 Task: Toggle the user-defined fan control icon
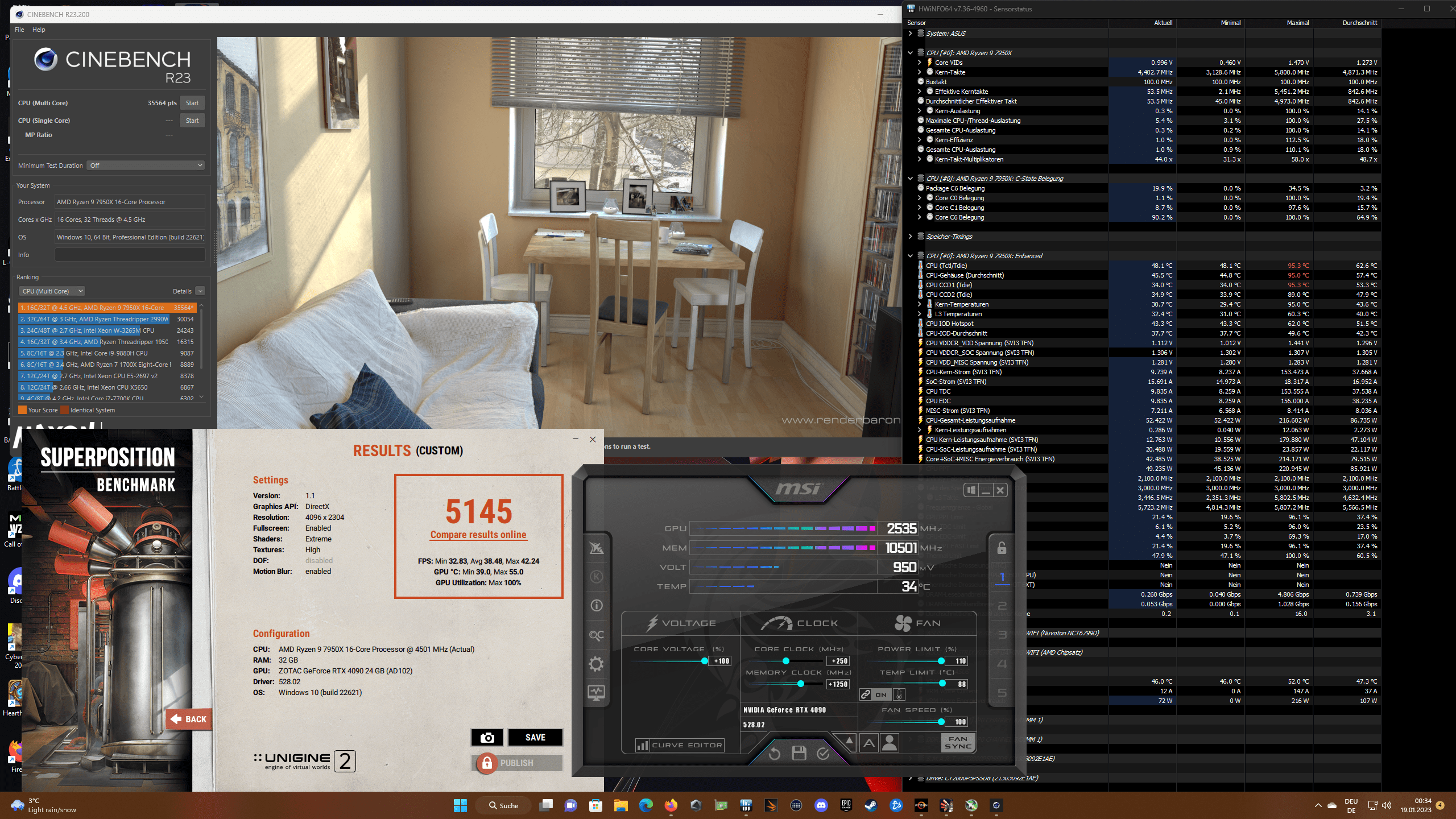(x=890, y=743)
